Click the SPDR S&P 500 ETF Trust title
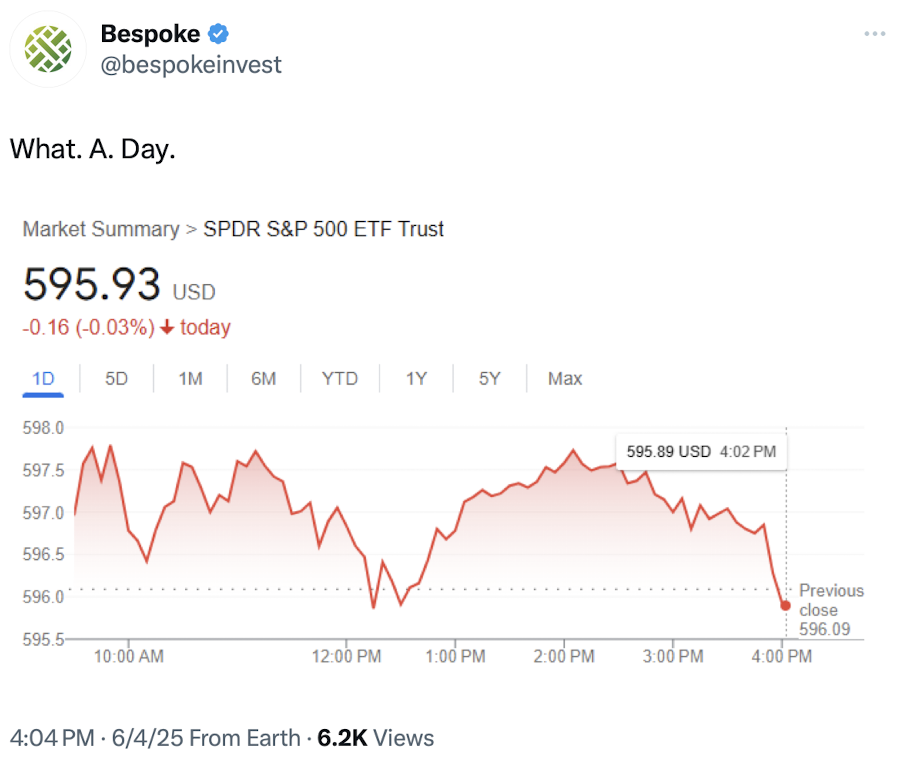 tap(323, 229)
